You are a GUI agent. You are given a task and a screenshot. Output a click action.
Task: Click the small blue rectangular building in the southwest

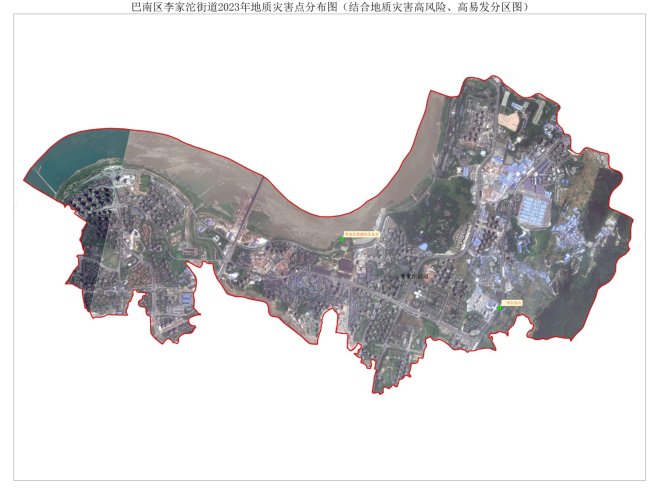tap(186, 299)
